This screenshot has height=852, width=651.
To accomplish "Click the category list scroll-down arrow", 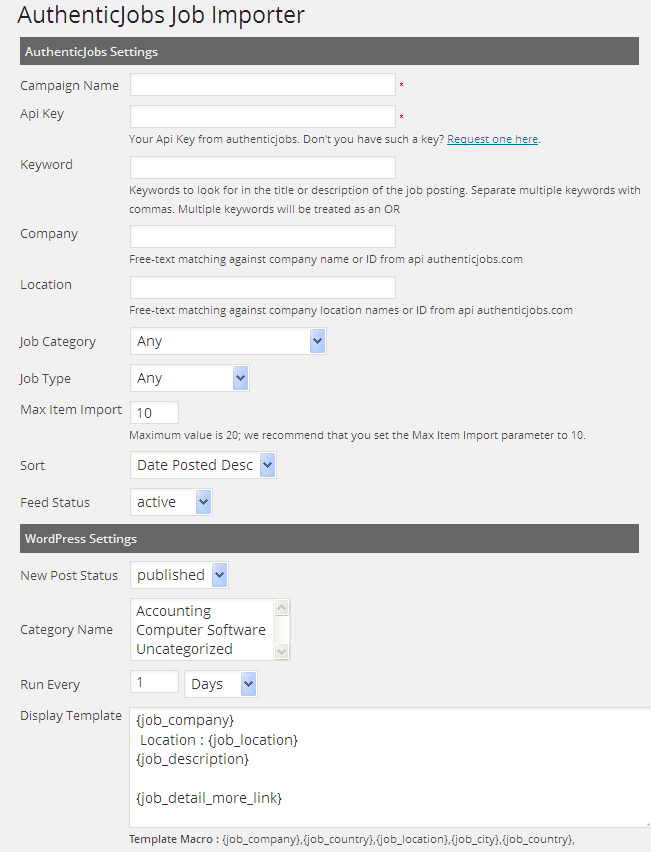I will (282, 651).
